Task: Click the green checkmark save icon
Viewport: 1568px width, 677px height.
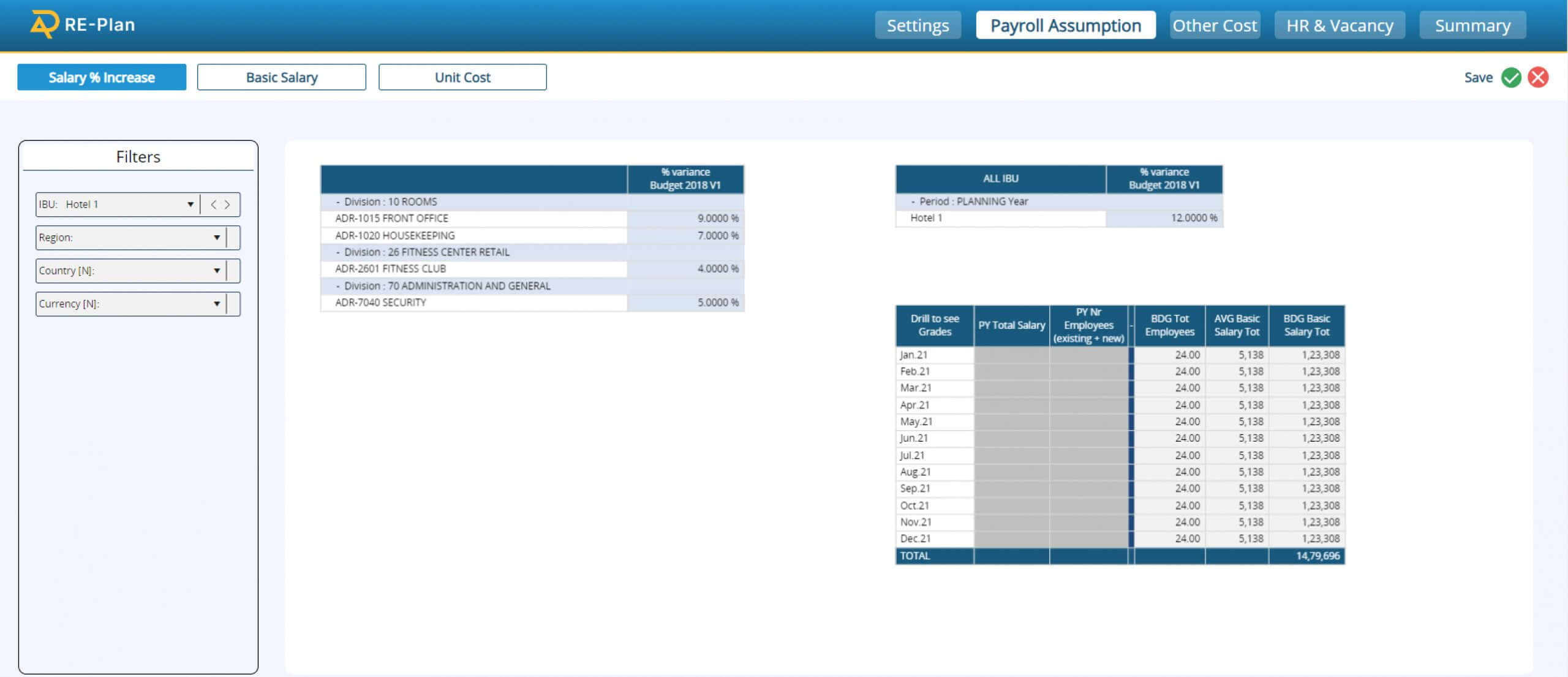Action: click(x=1510, y=78)
